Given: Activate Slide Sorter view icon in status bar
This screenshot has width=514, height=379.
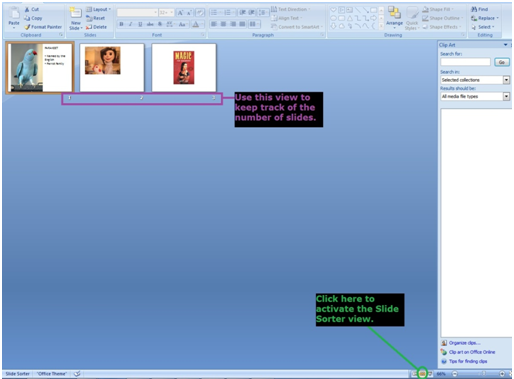Looking at the screenshot, I should (422, 374).
